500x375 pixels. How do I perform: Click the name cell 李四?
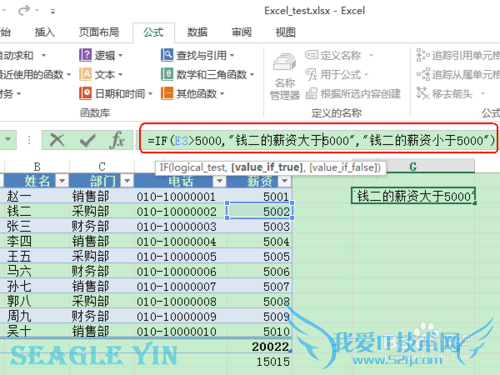click(36, 241)
